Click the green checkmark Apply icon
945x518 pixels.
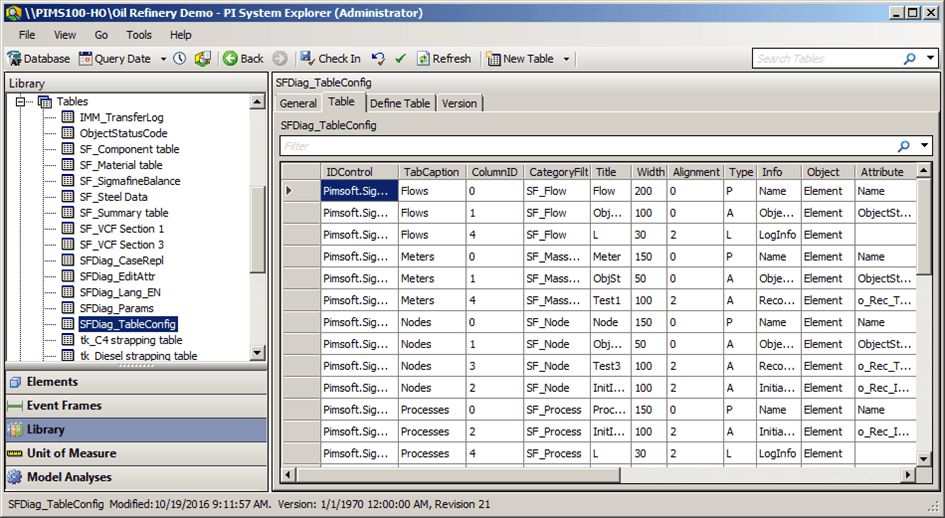(400, 58)
